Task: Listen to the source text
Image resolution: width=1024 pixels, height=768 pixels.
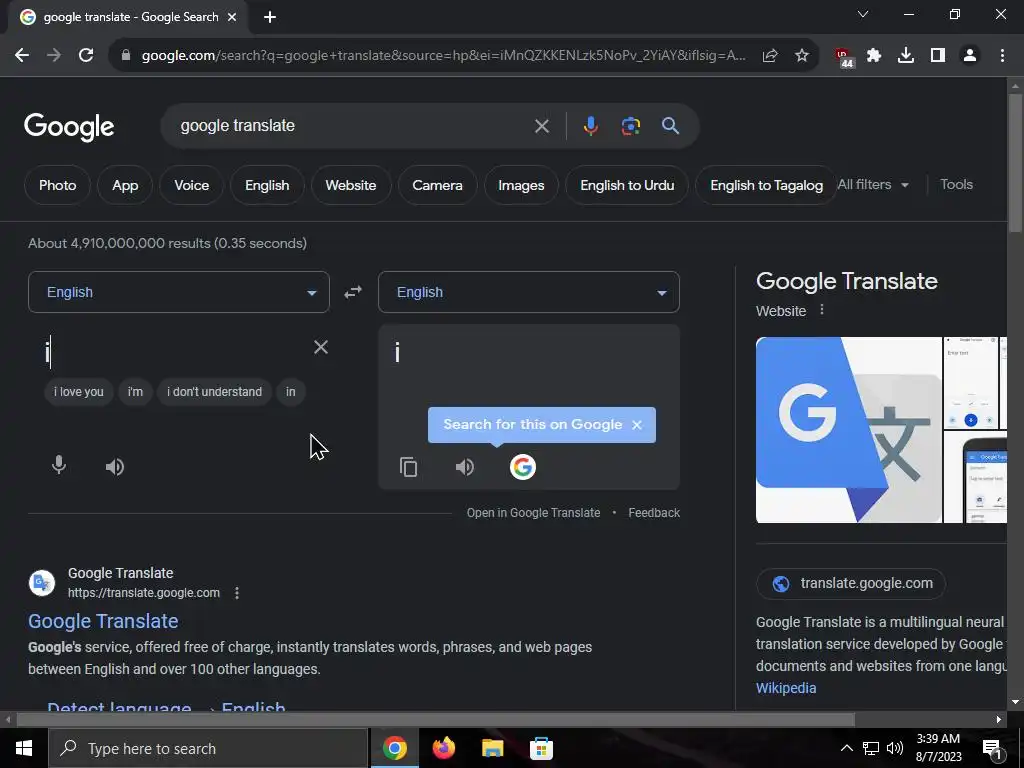Action: [x=115, y=467]
